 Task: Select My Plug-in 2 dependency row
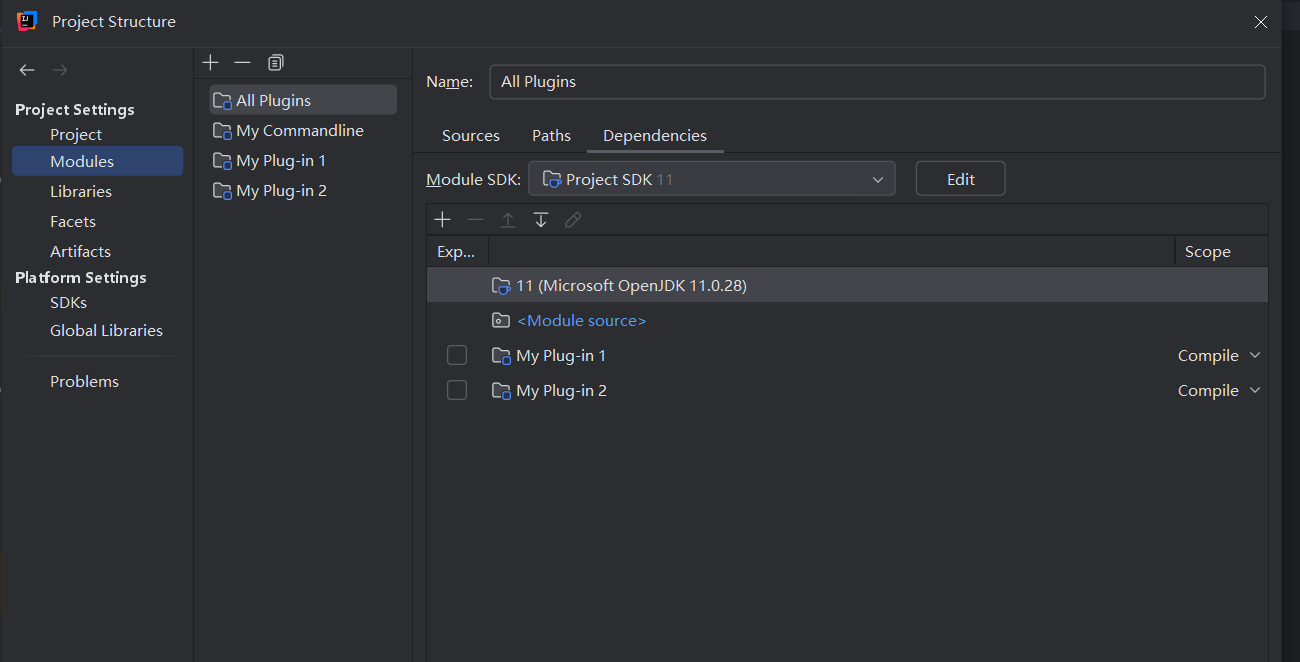(847, 390)
